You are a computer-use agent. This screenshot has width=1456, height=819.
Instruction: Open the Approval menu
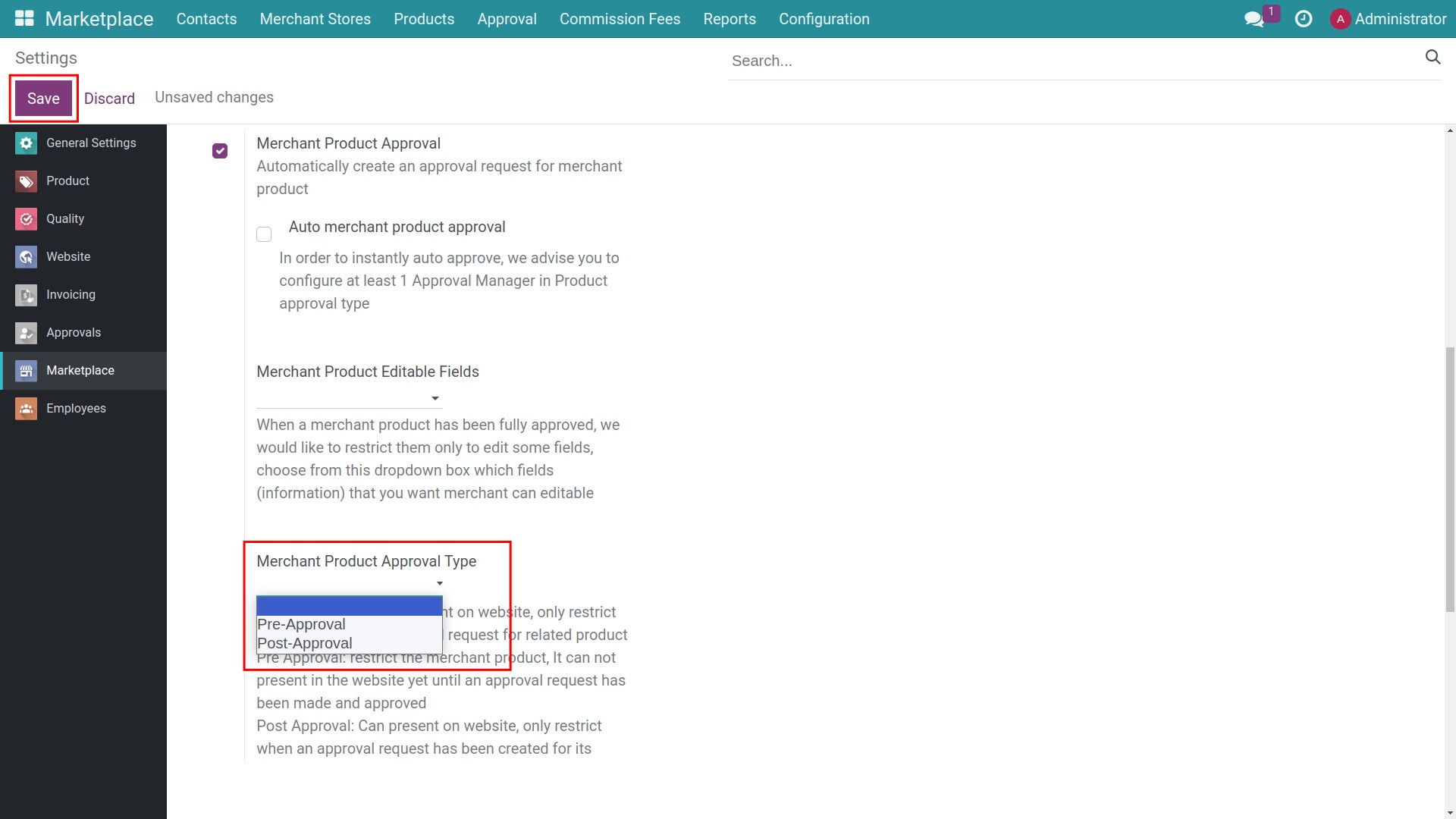pyautogui.click(x=507, y=19)
